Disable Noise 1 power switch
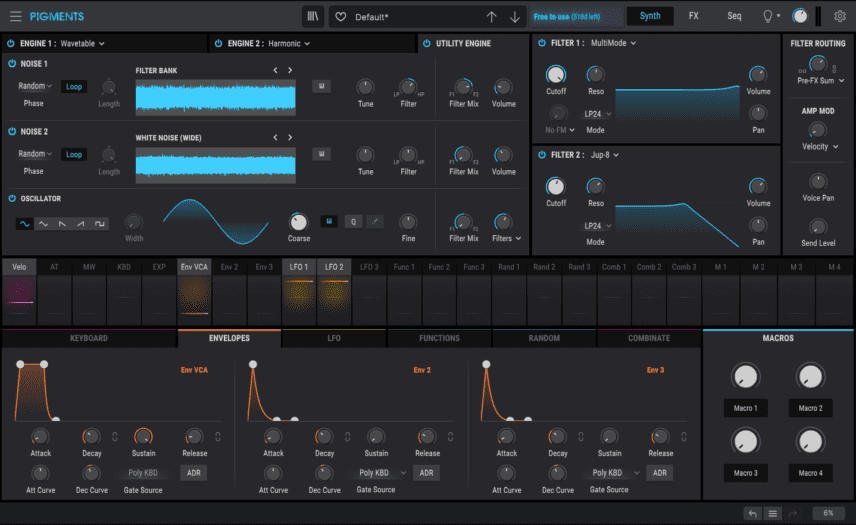The image size is (856, 525). click(12, 63)
